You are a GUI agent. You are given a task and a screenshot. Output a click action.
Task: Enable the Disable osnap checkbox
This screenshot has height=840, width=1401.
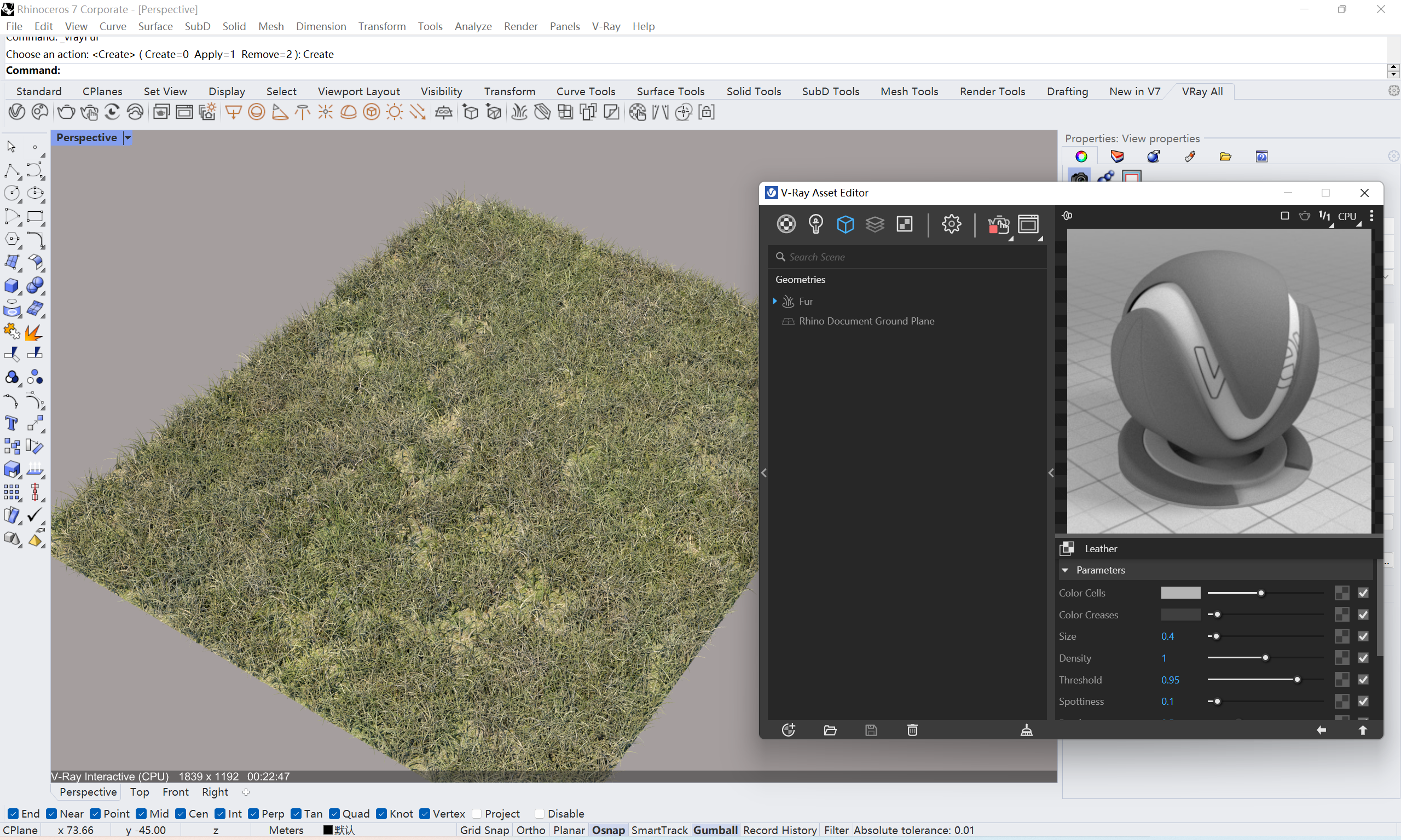[x=540, y=813]
